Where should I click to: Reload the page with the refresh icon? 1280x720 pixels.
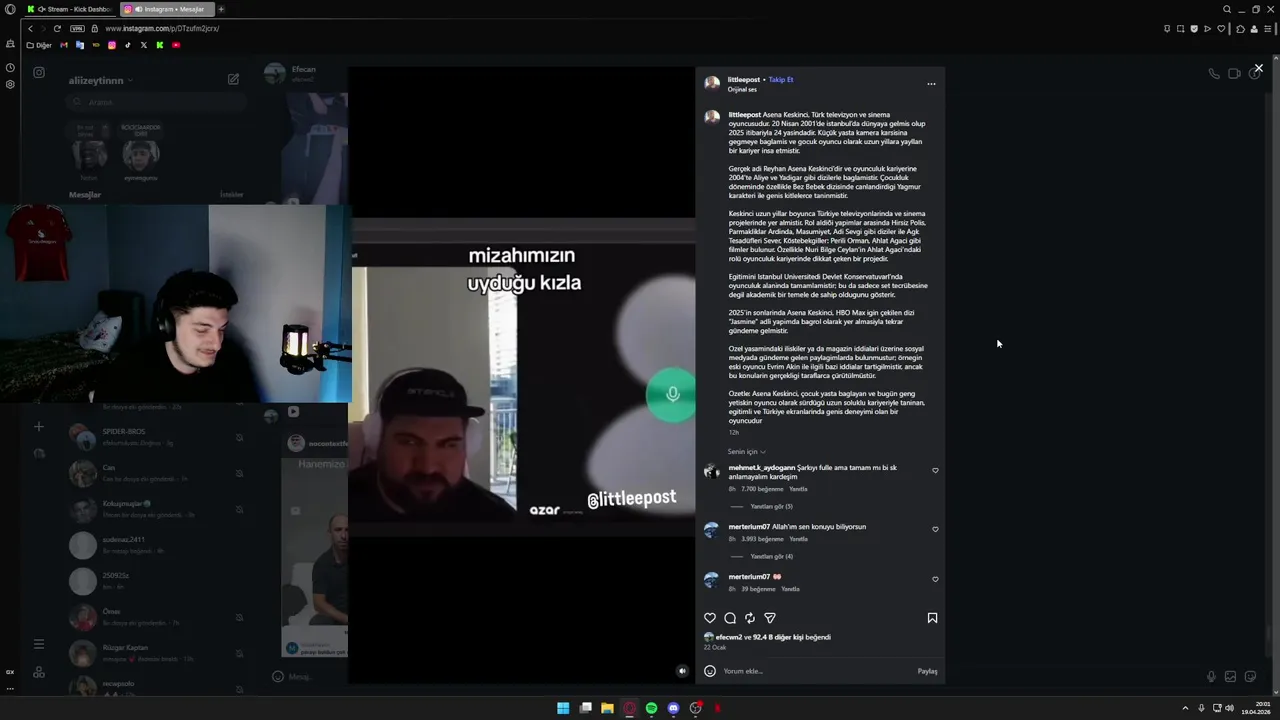click(57, 28)
